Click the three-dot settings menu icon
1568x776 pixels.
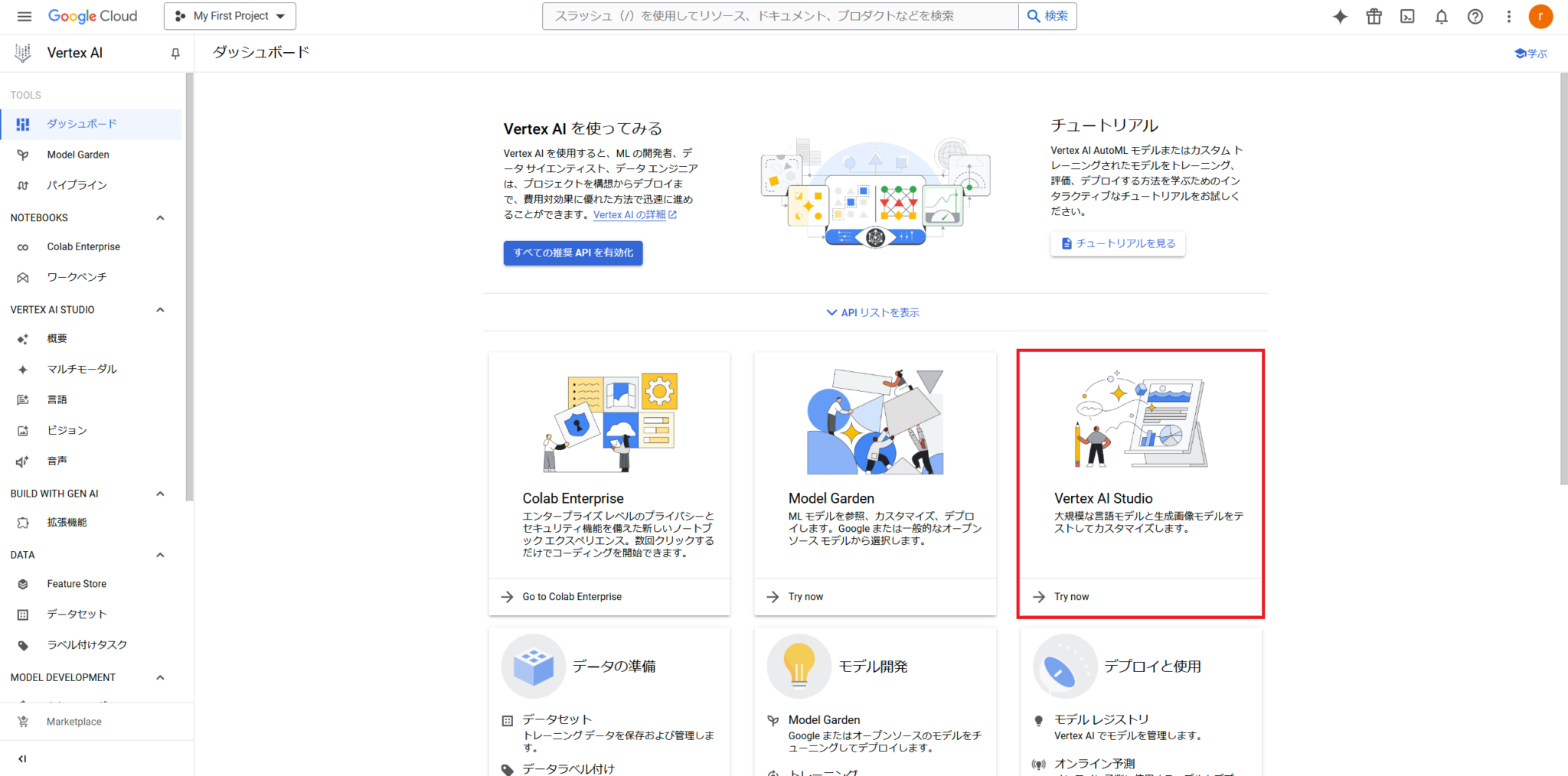click(1508, 16)
